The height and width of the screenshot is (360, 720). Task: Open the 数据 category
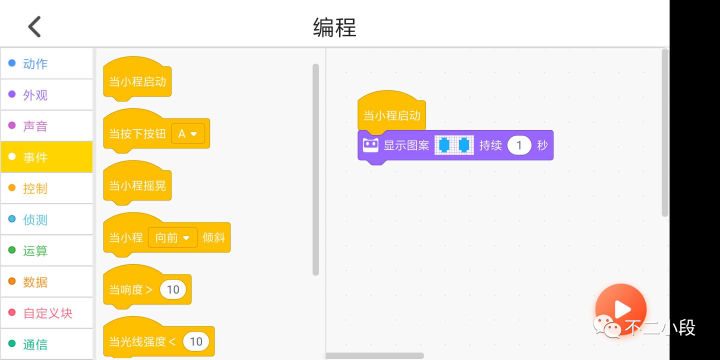coord(46,282)
